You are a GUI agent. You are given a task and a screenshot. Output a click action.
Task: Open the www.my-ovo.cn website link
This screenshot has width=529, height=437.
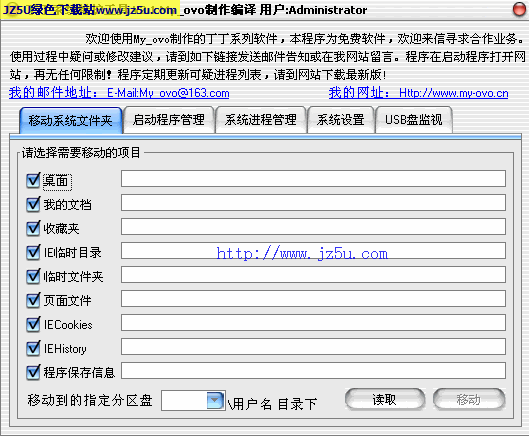point(418,93)
